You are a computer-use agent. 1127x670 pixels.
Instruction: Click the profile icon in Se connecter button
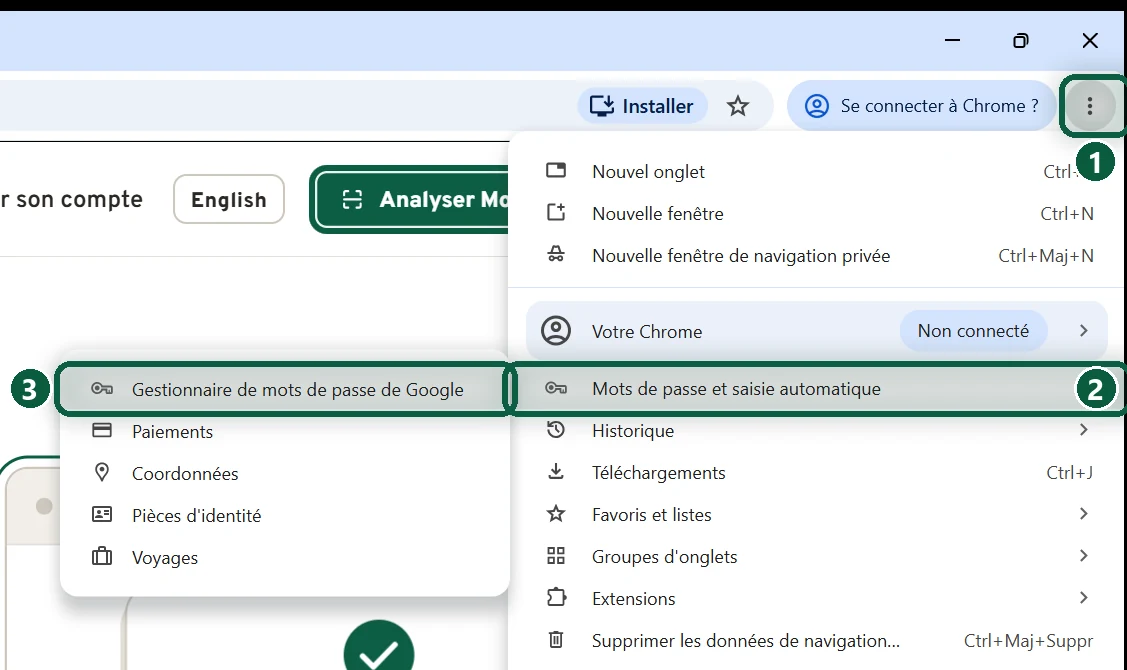(x=816, y=106)
